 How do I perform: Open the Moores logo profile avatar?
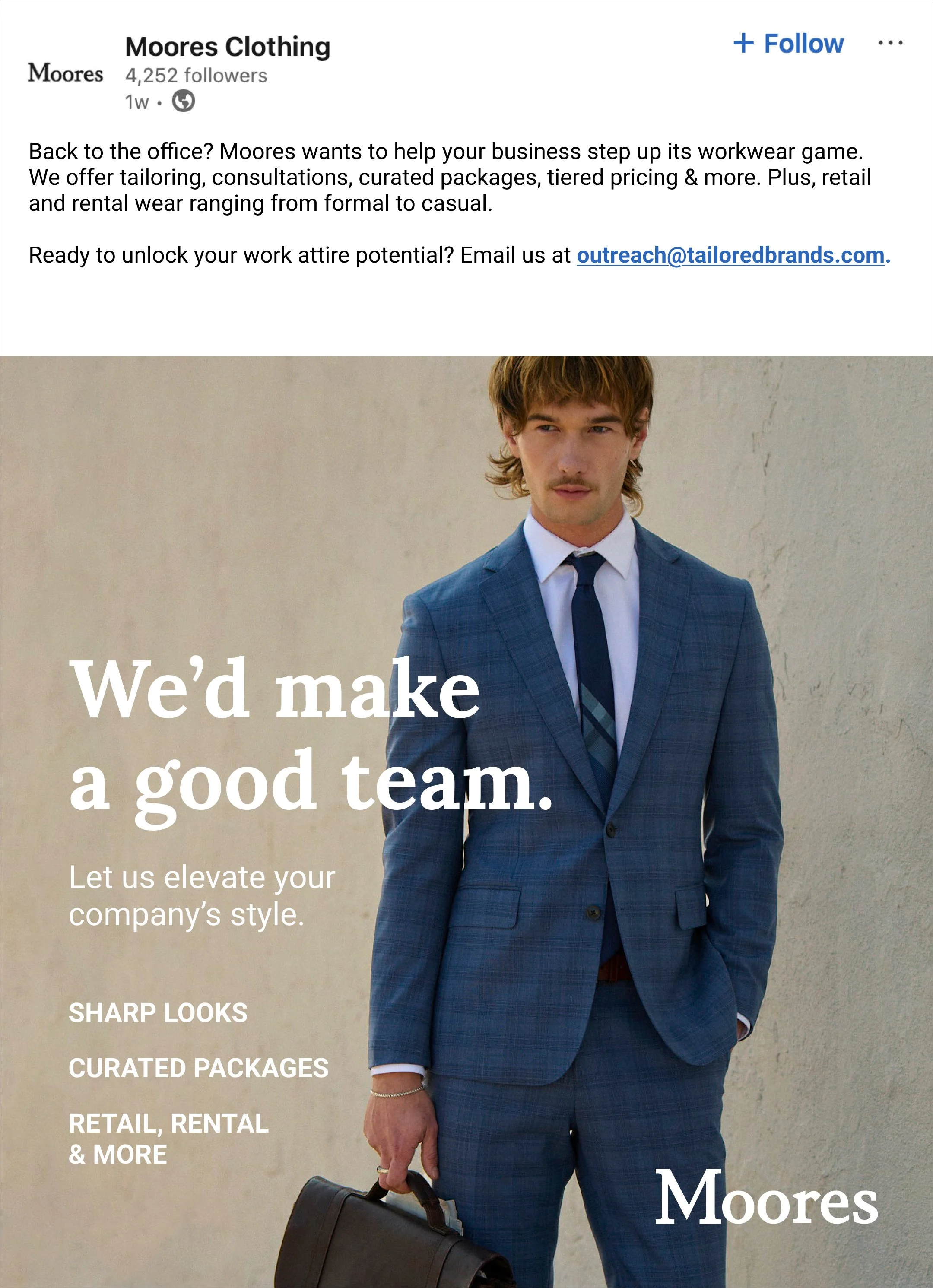[65, 73]
